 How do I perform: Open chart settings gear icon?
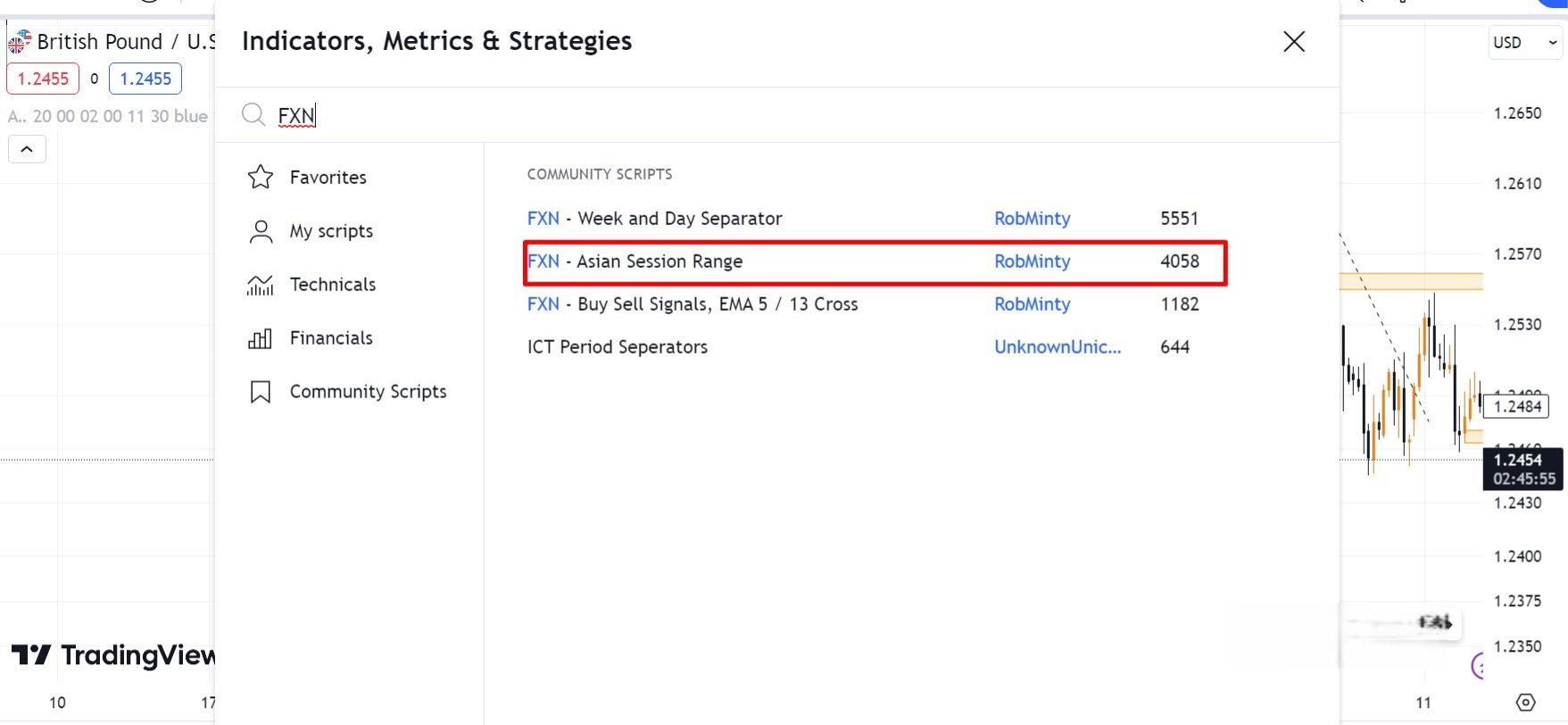pos(1526,703)
